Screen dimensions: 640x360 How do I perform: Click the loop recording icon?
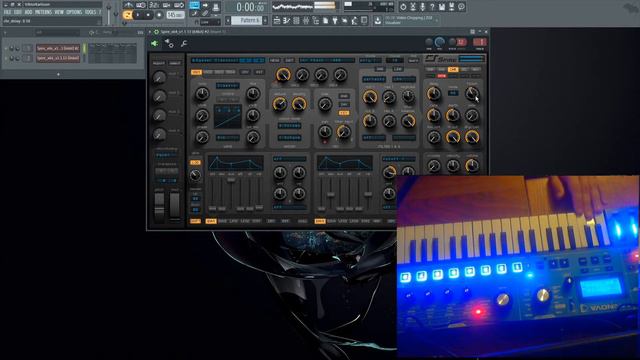[x=179, y=5]
